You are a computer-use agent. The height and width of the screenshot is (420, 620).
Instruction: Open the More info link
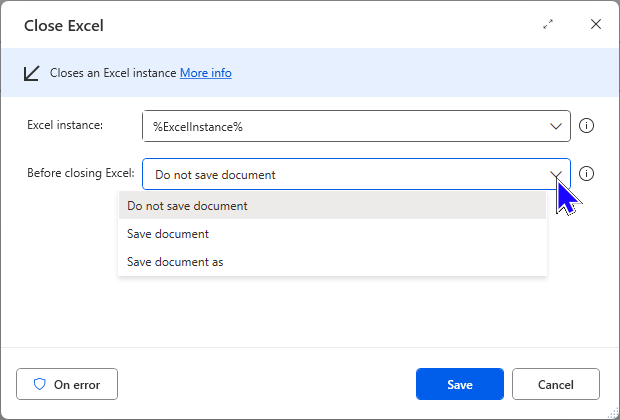tap(206, 73)
